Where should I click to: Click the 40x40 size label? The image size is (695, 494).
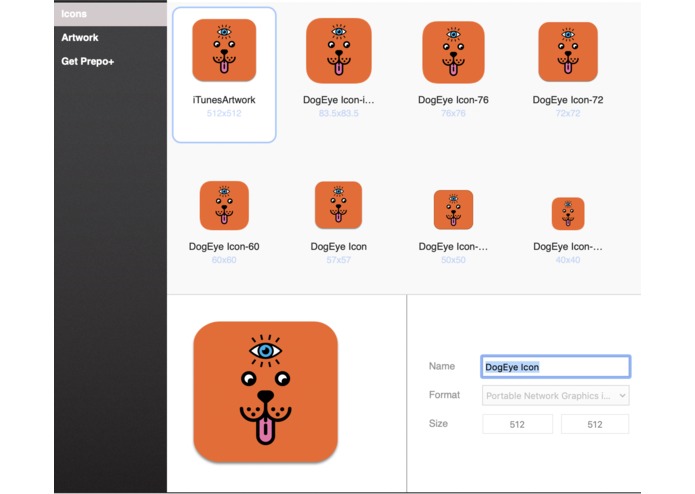pos(568,260)
